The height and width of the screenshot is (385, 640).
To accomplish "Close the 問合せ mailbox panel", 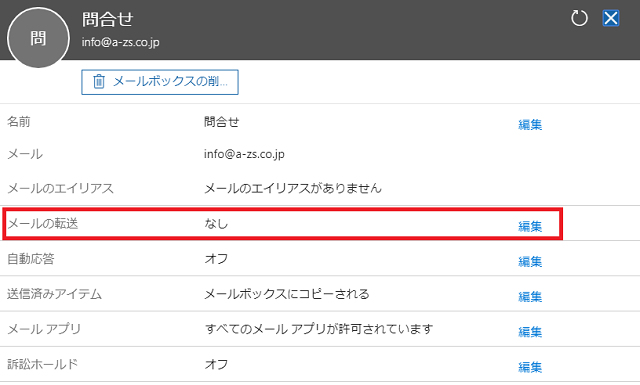I will tap(611, 18).
